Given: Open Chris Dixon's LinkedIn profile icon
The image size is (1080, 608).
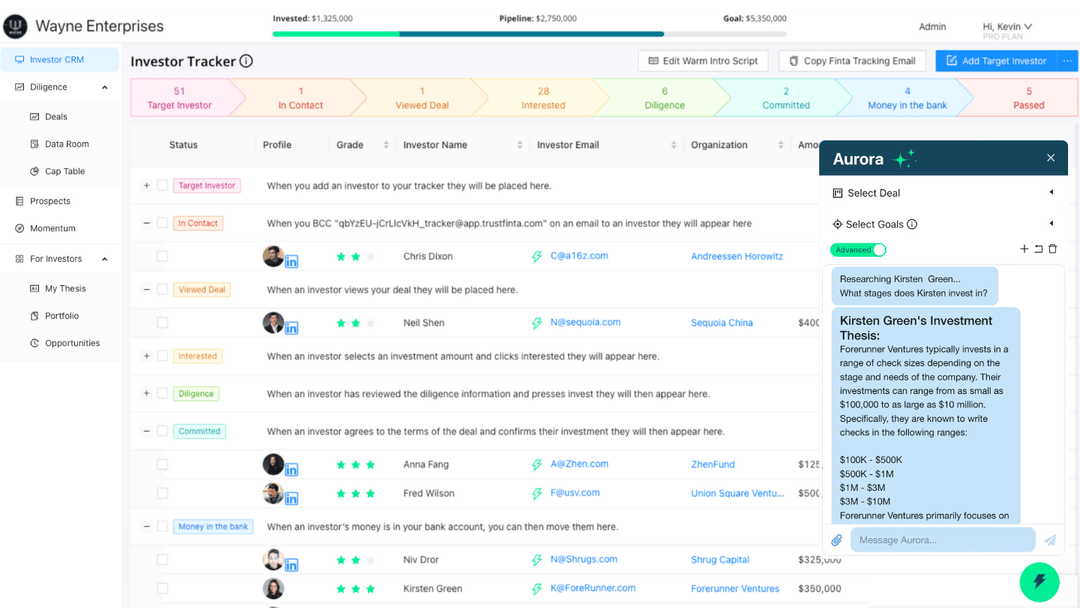Looking at the screenshot, I should click(x=291, y=262).
